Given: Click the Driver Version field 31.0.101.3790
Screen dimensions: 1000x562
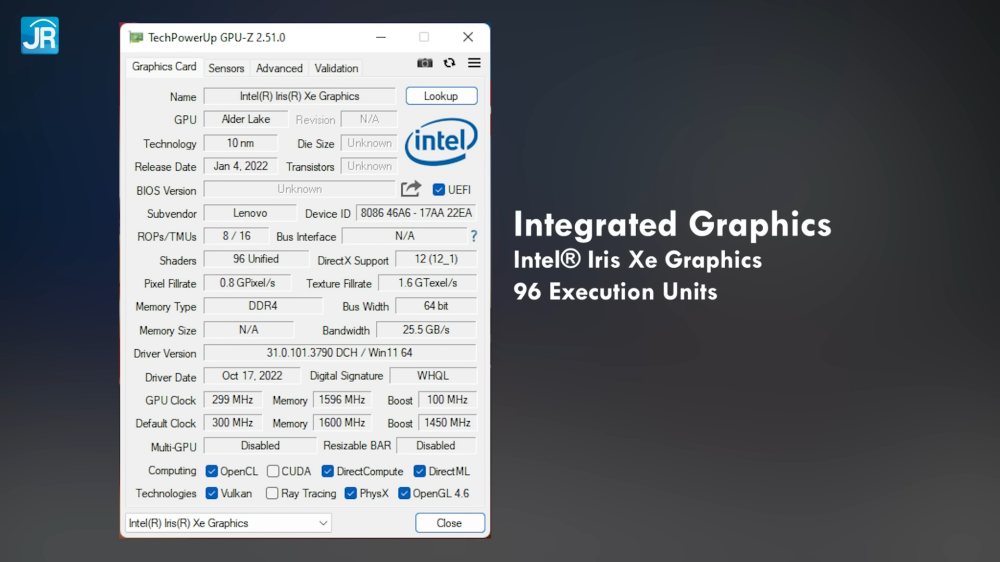Looking at the screenshot, I should pyautogui.click(x=340, y=353).
